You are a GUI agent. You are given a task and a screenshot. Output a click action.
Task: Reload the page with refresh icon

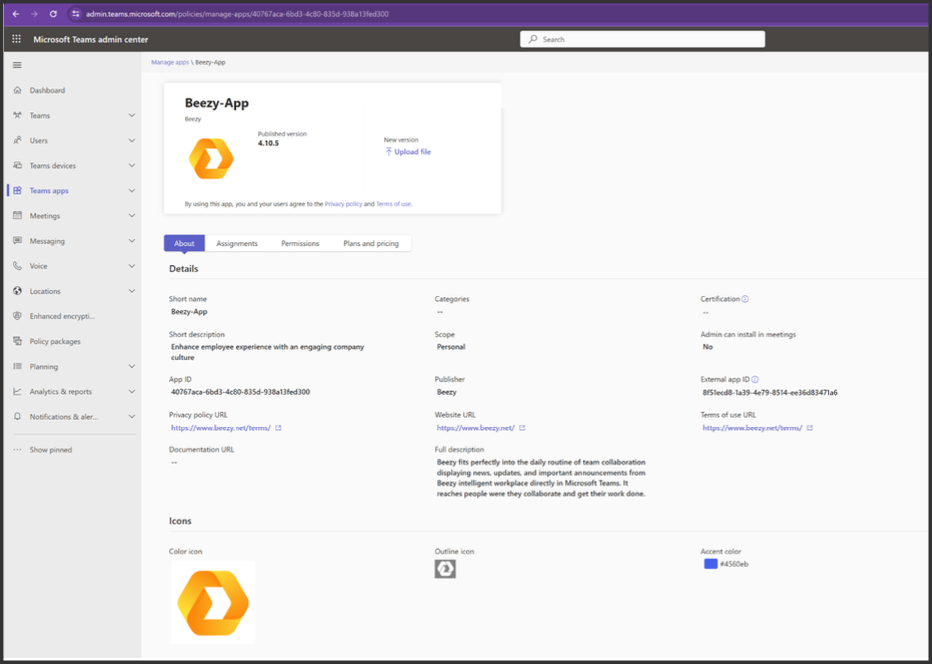(x=53, y=14)
